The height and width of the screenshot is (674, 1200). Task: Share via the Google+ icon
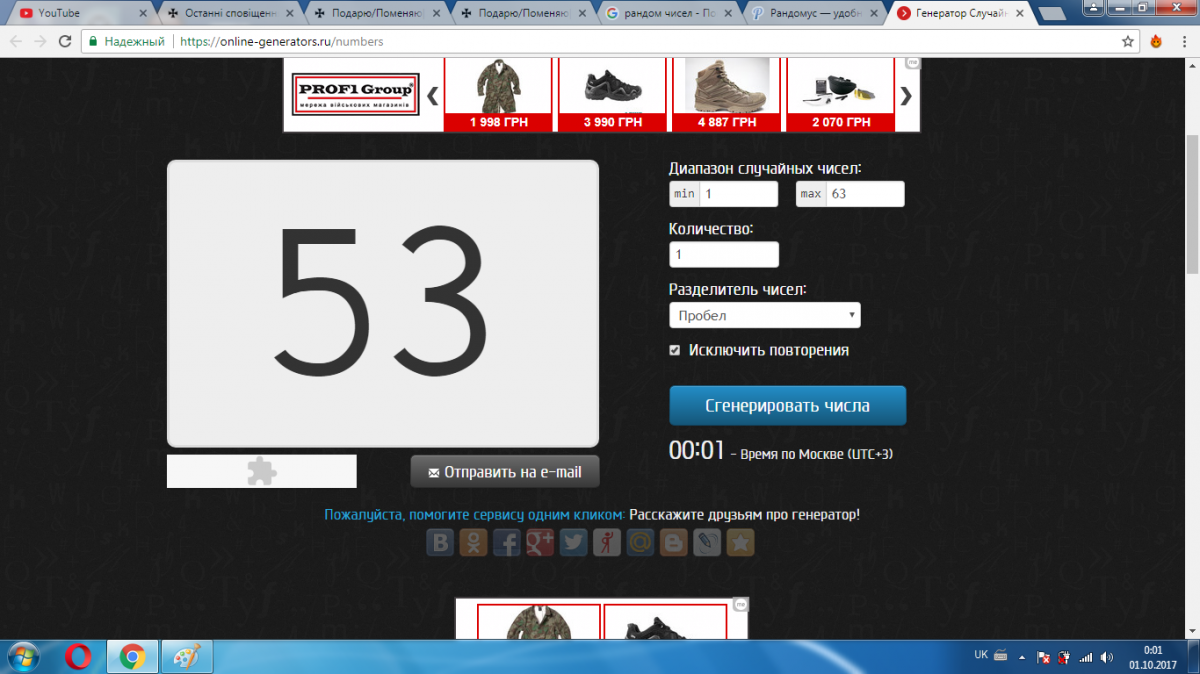tap(540, 543)
